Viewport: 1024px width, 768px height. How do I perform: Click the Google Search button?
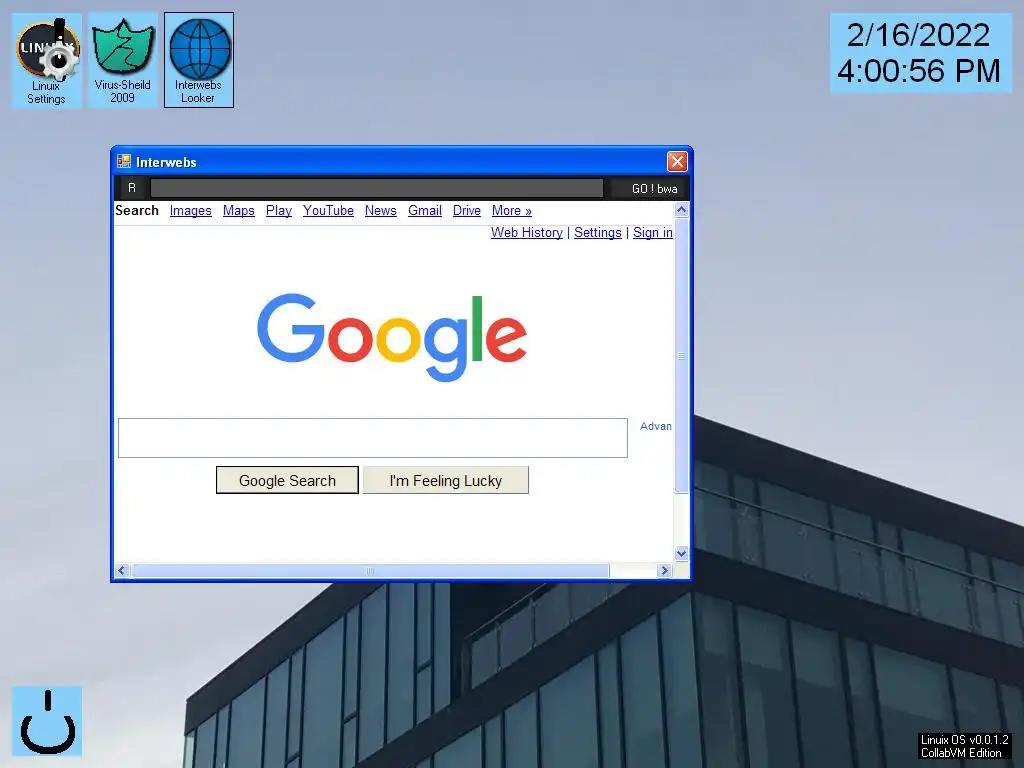pyautogui.click(x=287, y=480)
